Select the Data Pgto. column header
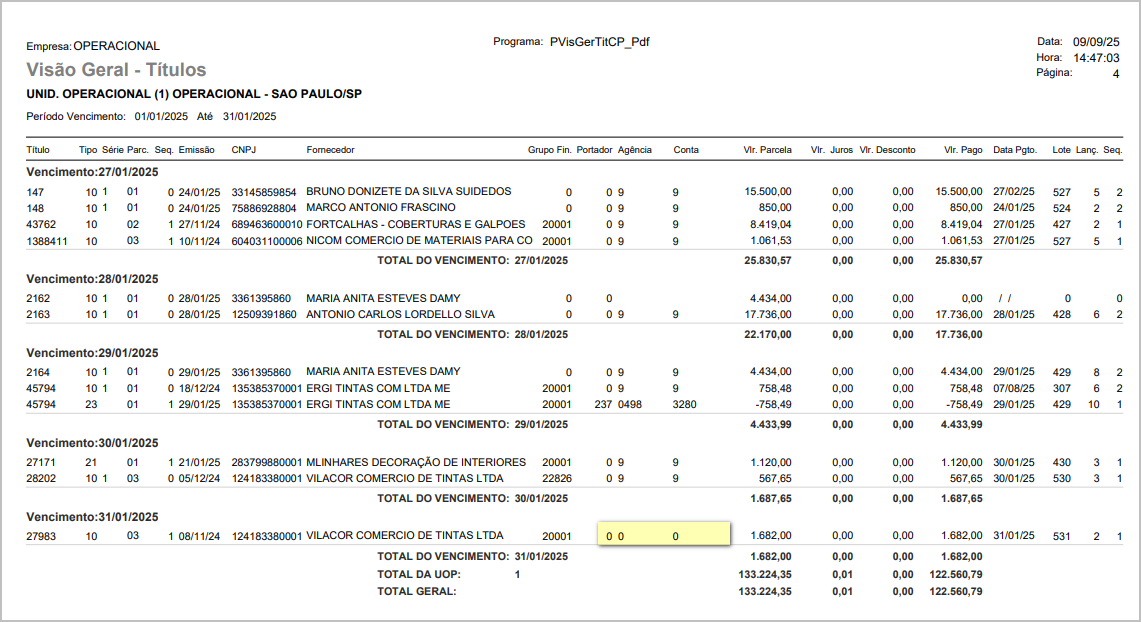The height and width of the screenshot is (622, 1141). coord(1015,150)
